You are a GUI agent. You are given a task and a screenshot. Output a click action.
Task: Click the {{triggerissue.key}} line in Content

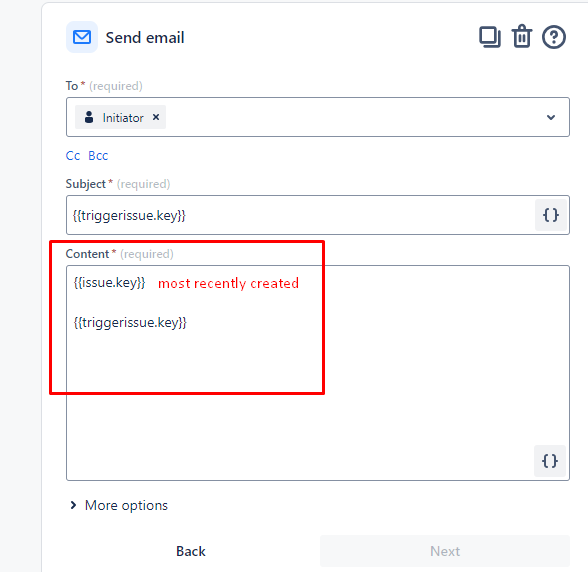point(130,323)
